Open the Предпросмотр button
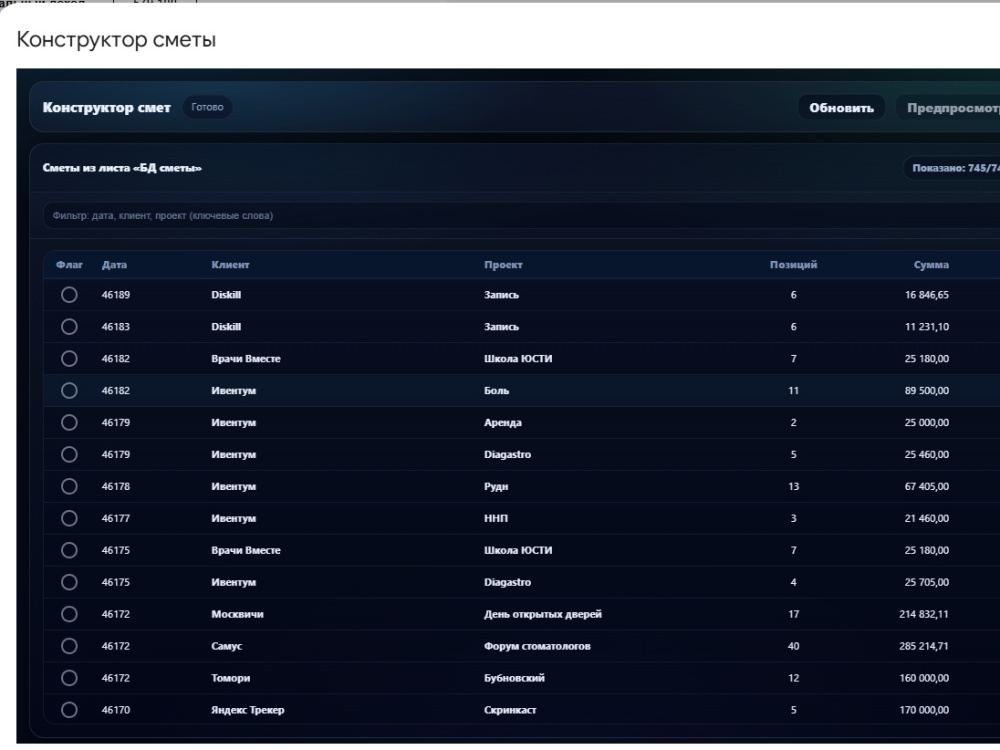 coord(948,108)
